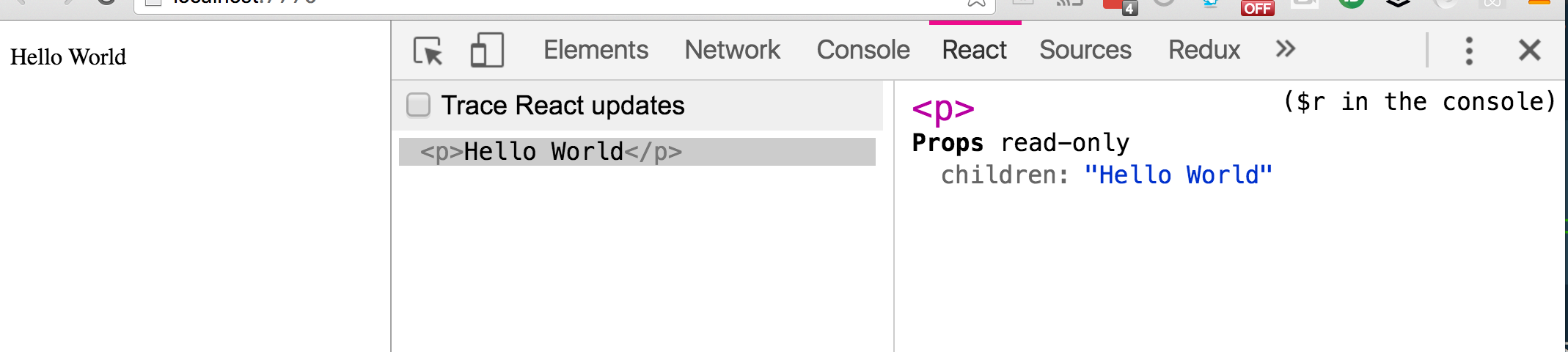Close the DevTools panel
The width and height of the screenshot is (1568, 352).
click(x=1529, y=50)
